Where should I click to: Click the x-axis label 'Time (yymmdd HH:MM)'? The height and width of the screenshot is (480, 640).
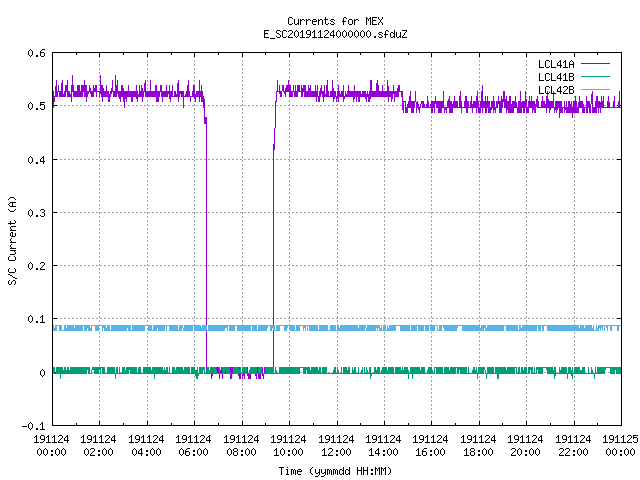(x=335, y=471)
